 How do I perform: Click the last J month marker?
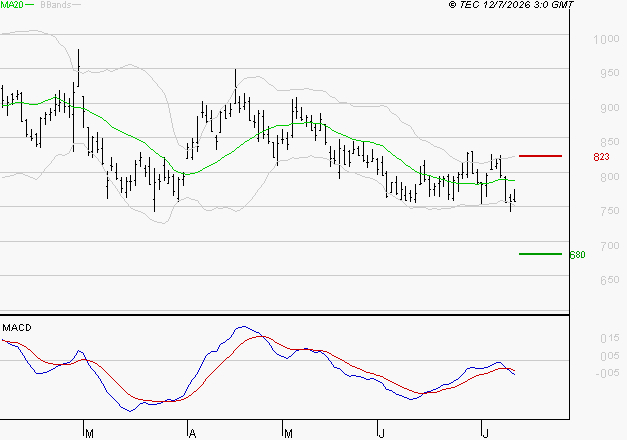click(x=486, y=434)
